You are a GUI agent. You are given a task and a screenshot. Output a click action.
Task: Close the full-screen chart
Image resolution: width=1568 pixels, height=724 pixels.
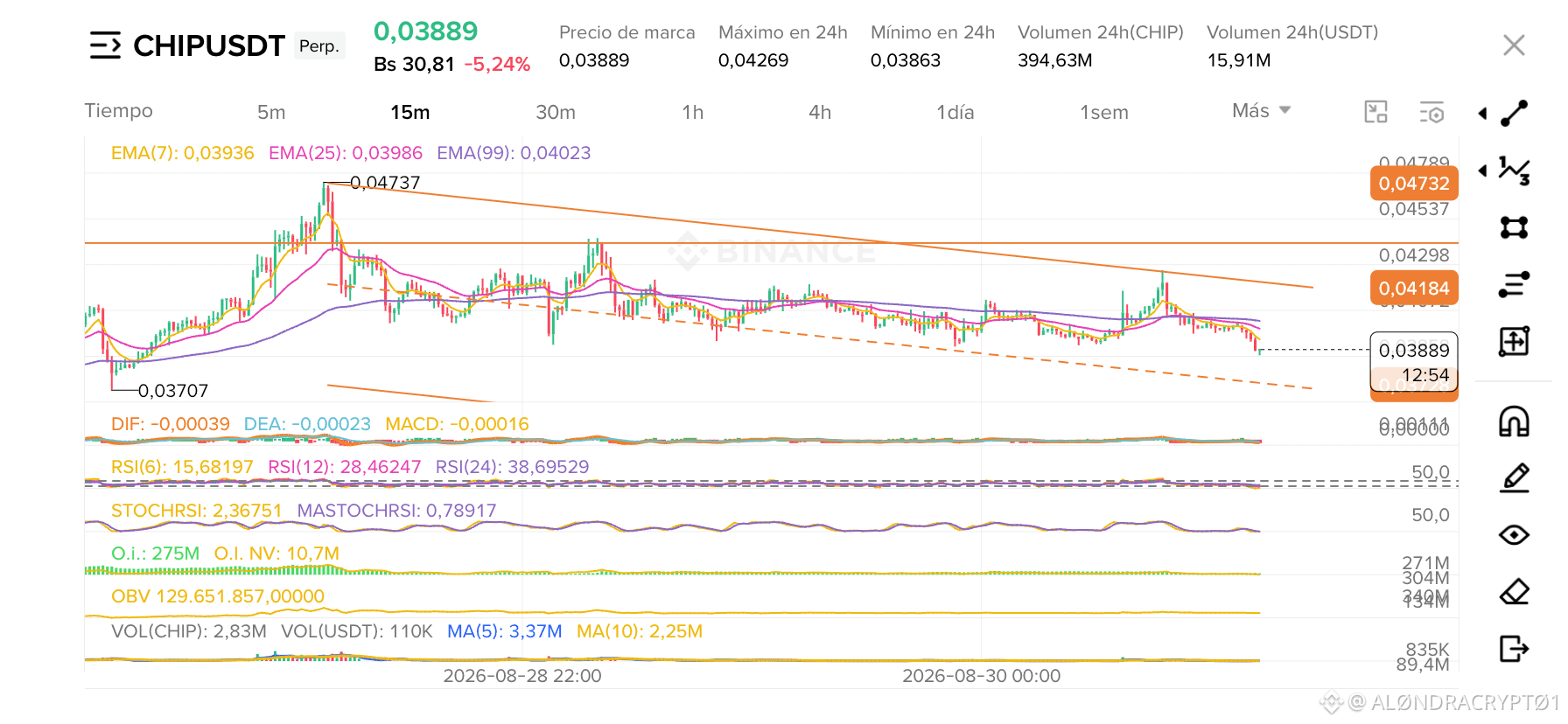point(1514,45)
